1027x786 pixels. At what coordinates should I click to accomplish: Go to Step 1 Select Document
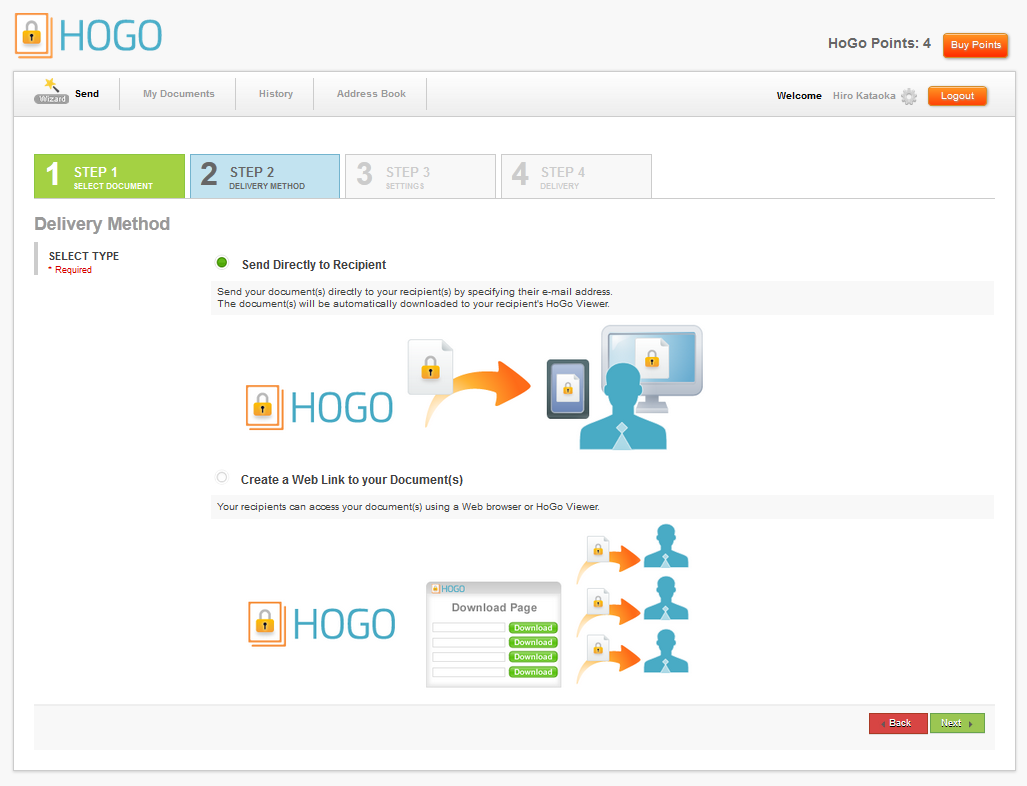[x=110, y=177]
